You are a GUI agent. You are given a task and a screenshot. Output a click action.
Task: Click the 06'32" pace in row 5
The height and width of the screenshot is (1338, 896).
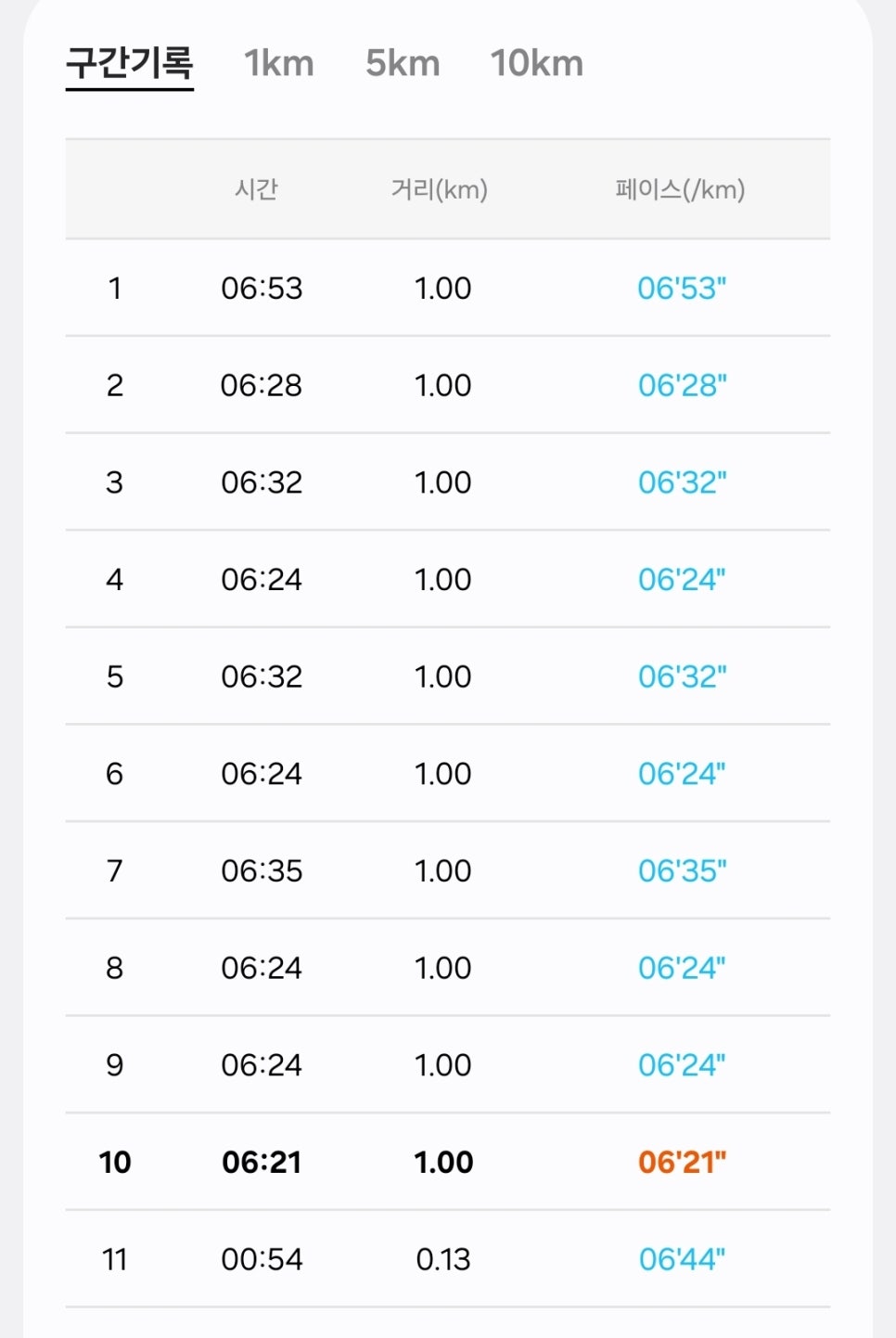pos(682,676)
